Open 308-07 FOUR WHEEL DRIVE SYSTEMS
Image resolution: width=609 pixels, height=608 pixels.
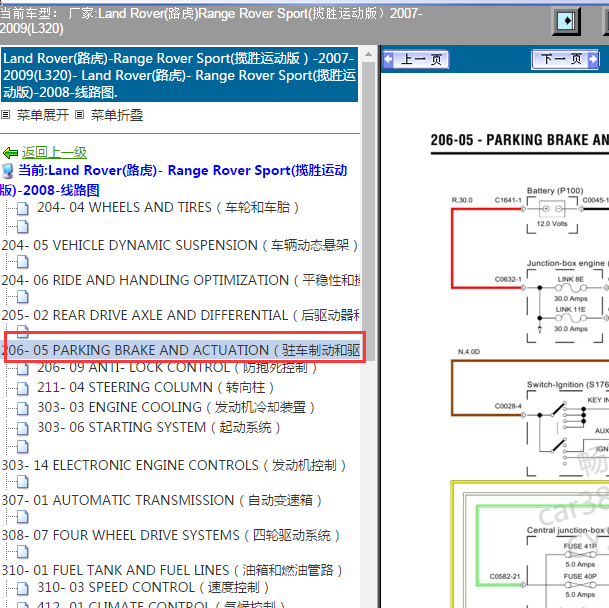point(171,535)
